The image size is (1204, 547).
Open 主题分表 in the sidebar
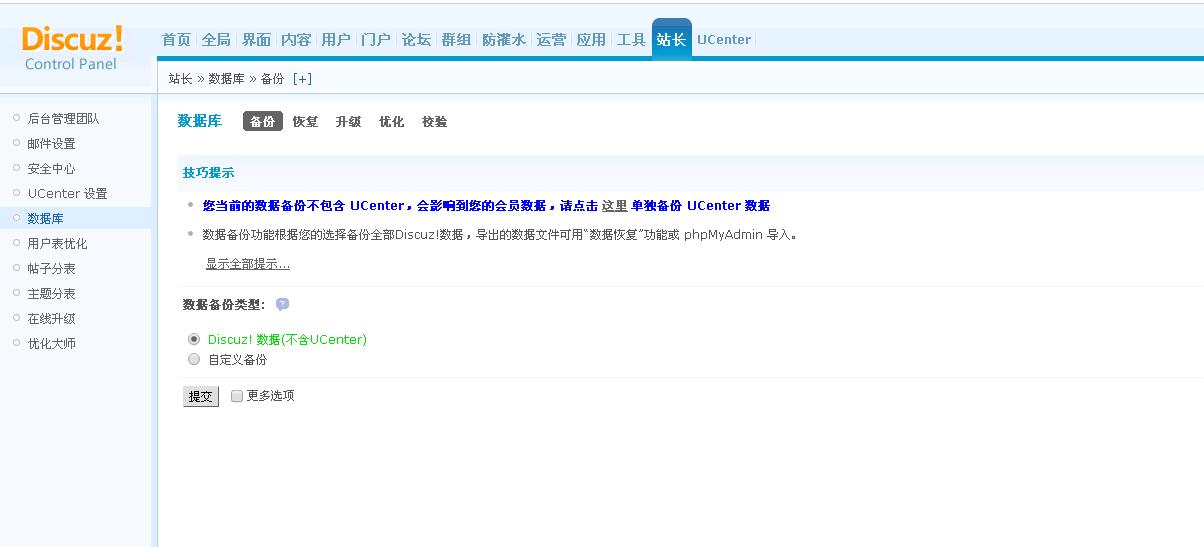(51, 293)
